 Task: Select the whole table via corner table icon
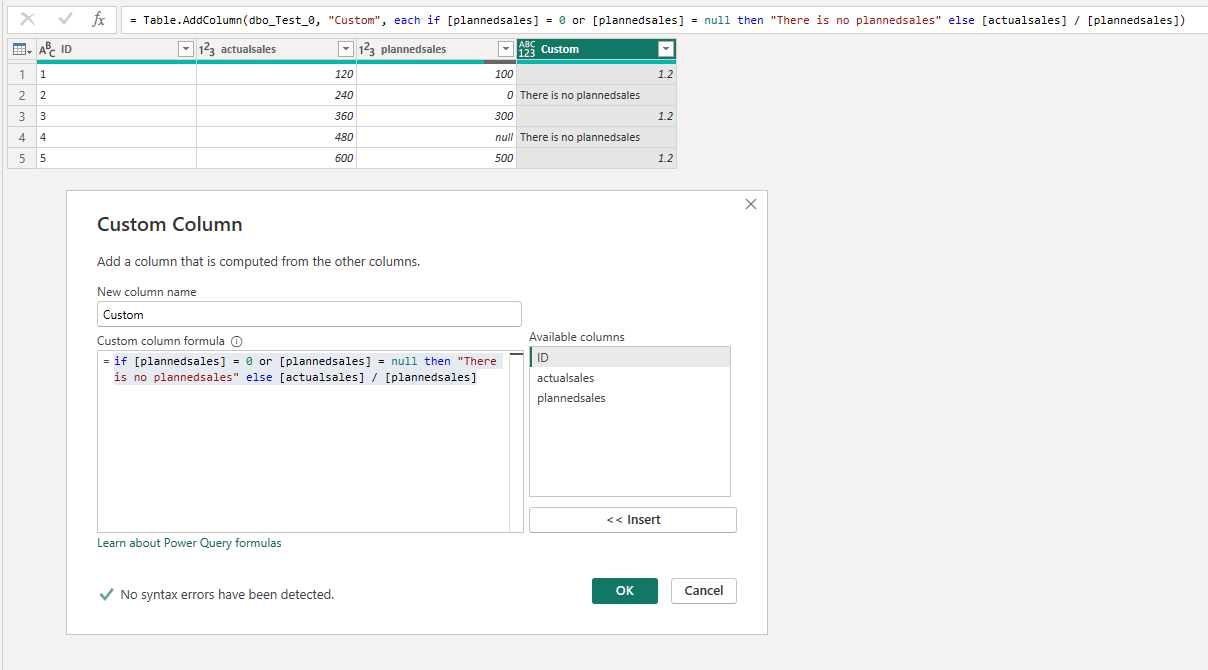pyautogui.click(x=21, y=49)
